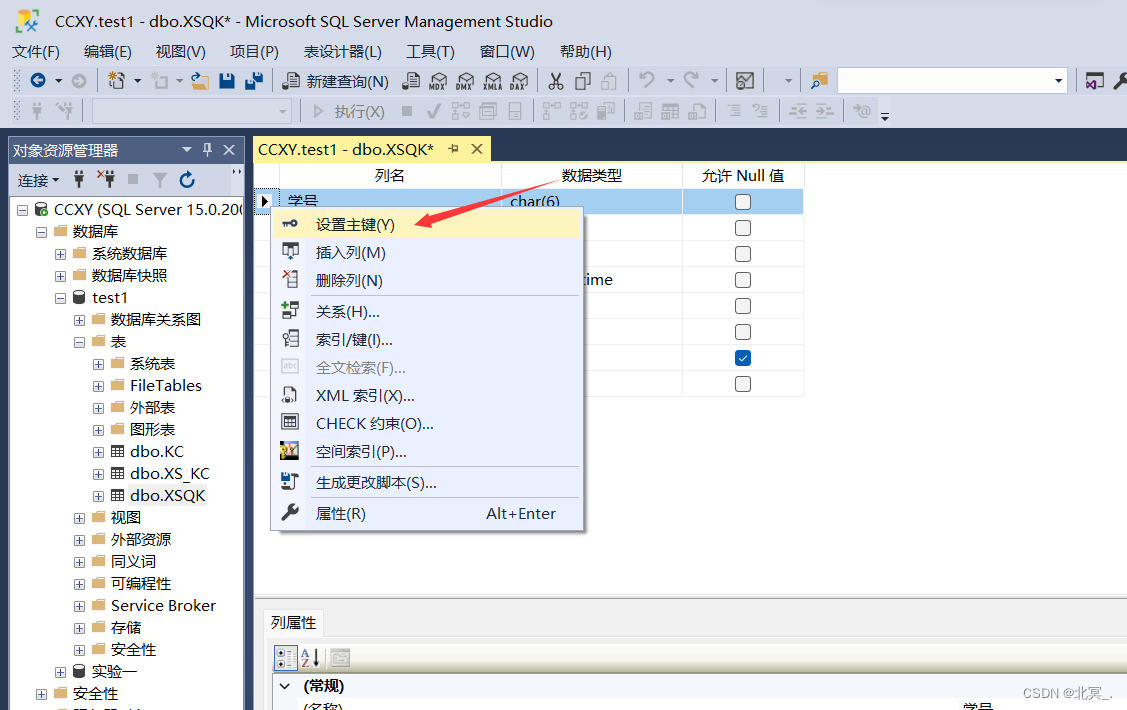Choose 删除列(N) from context menu

[x=427, y=280]
